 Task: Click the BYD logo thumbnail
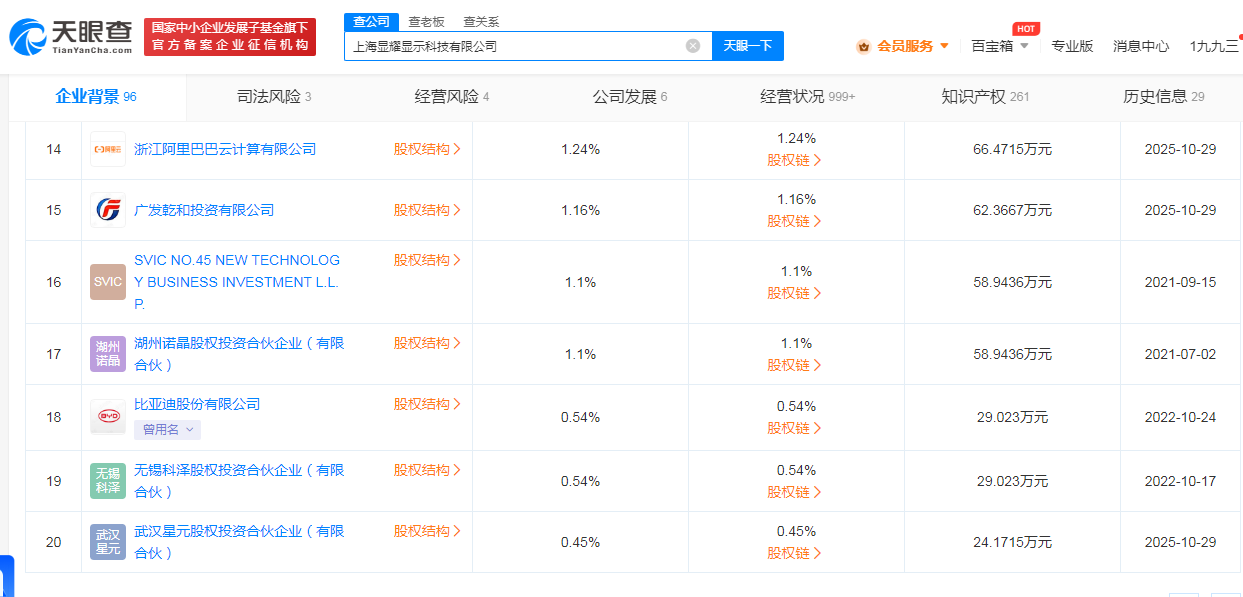click(x=108, y=417)
